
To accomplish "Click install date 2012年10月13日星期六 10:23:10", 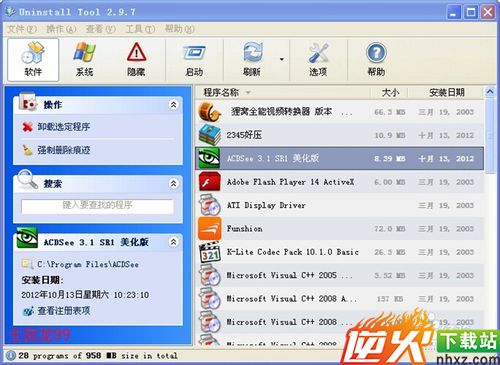I will click(85, 295).
